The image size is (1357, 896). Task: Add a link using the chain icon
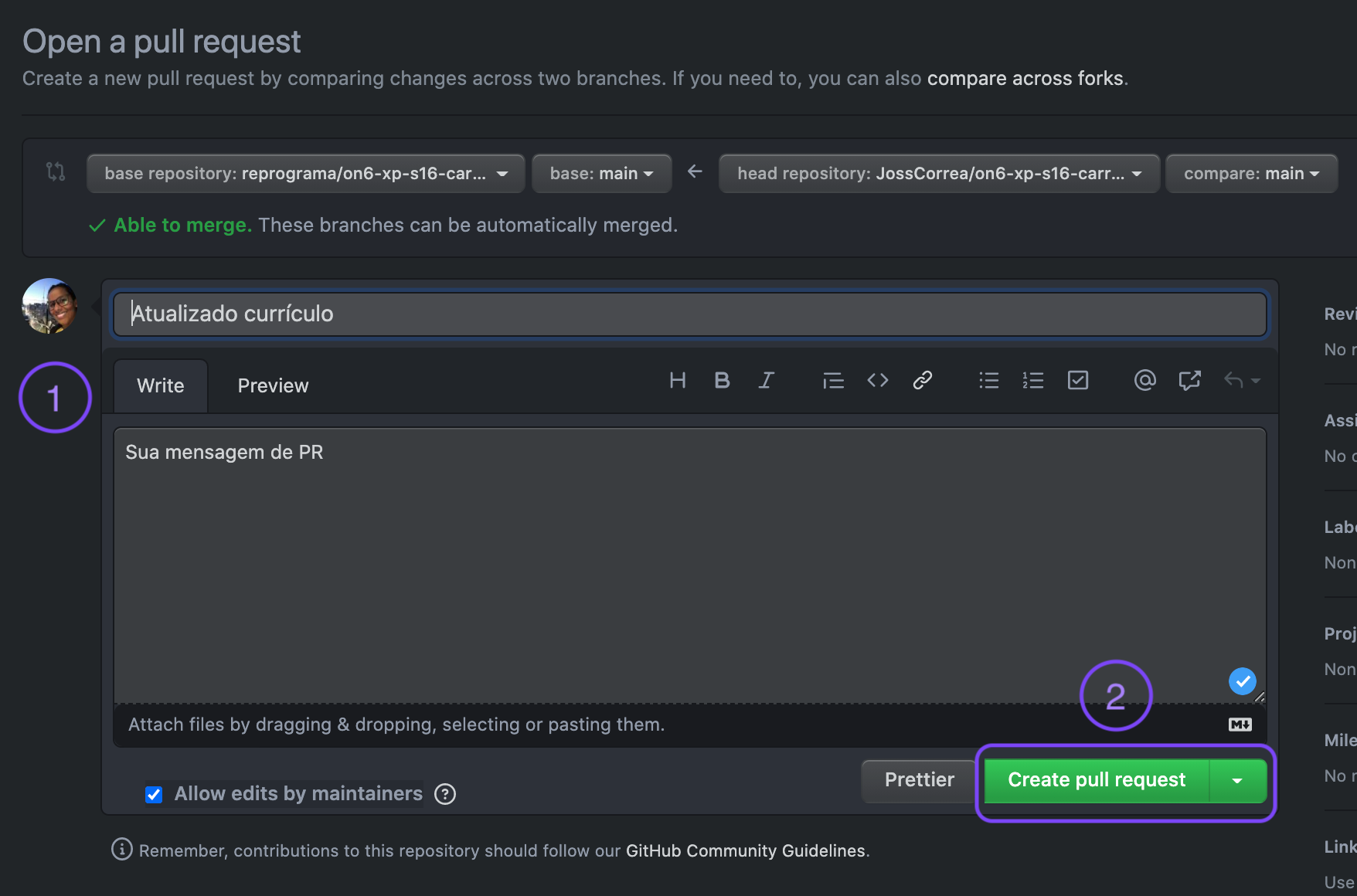(x=922, y=380)
